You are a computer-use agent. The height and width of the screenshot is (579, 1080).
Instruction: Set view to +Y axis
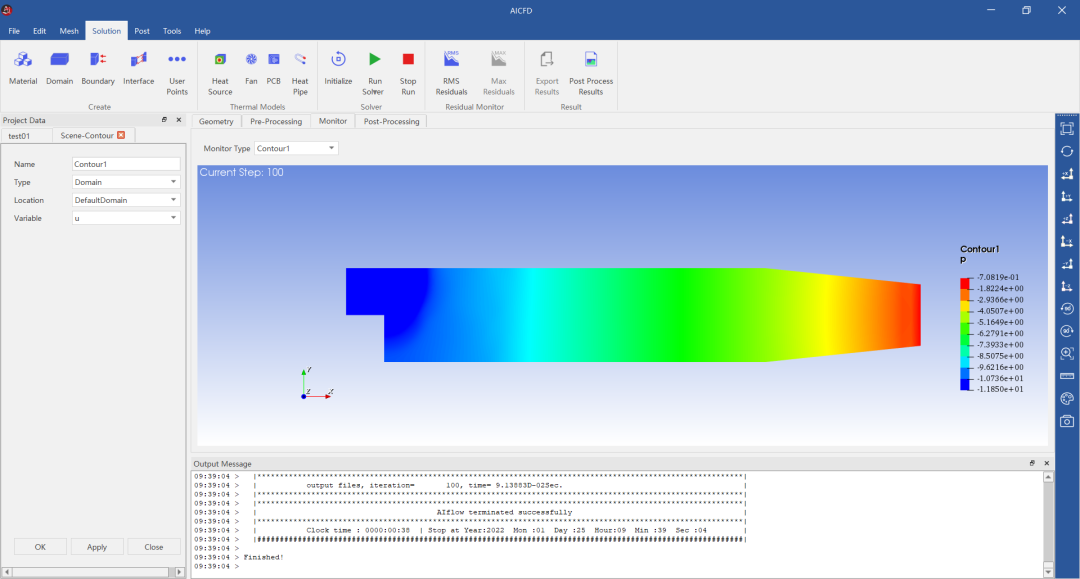1067,197
